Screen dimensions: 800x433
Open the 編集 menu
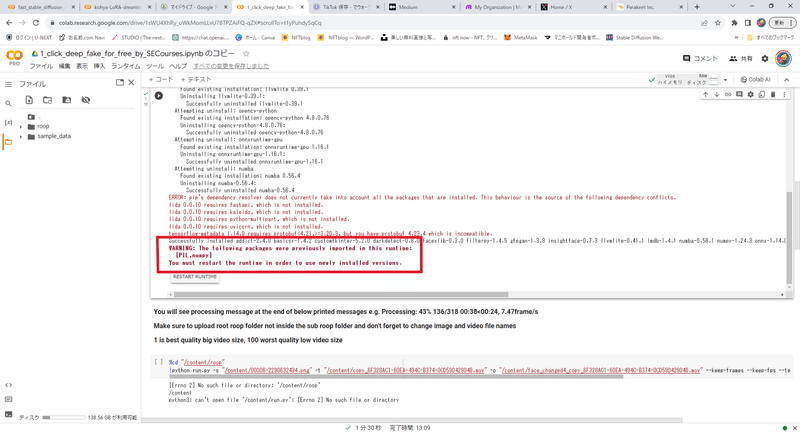(64, 66)
